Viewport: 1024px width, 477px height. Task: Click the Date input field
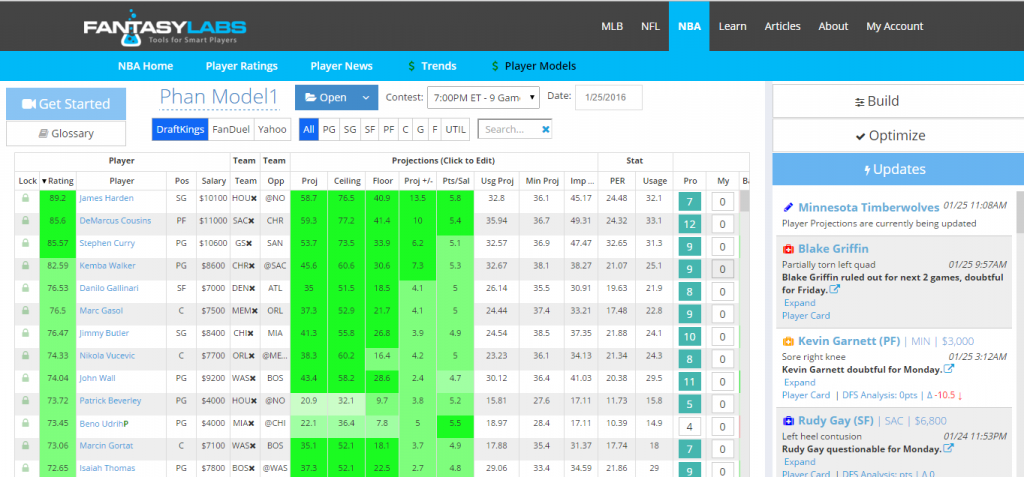point(609,97)
